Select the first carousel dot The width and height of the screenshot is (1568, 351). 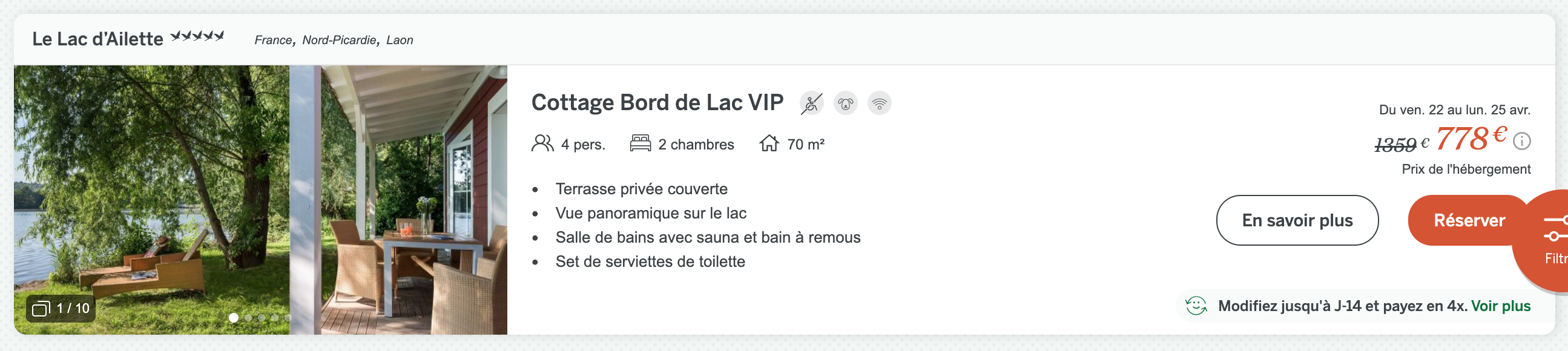click(234, 318)
